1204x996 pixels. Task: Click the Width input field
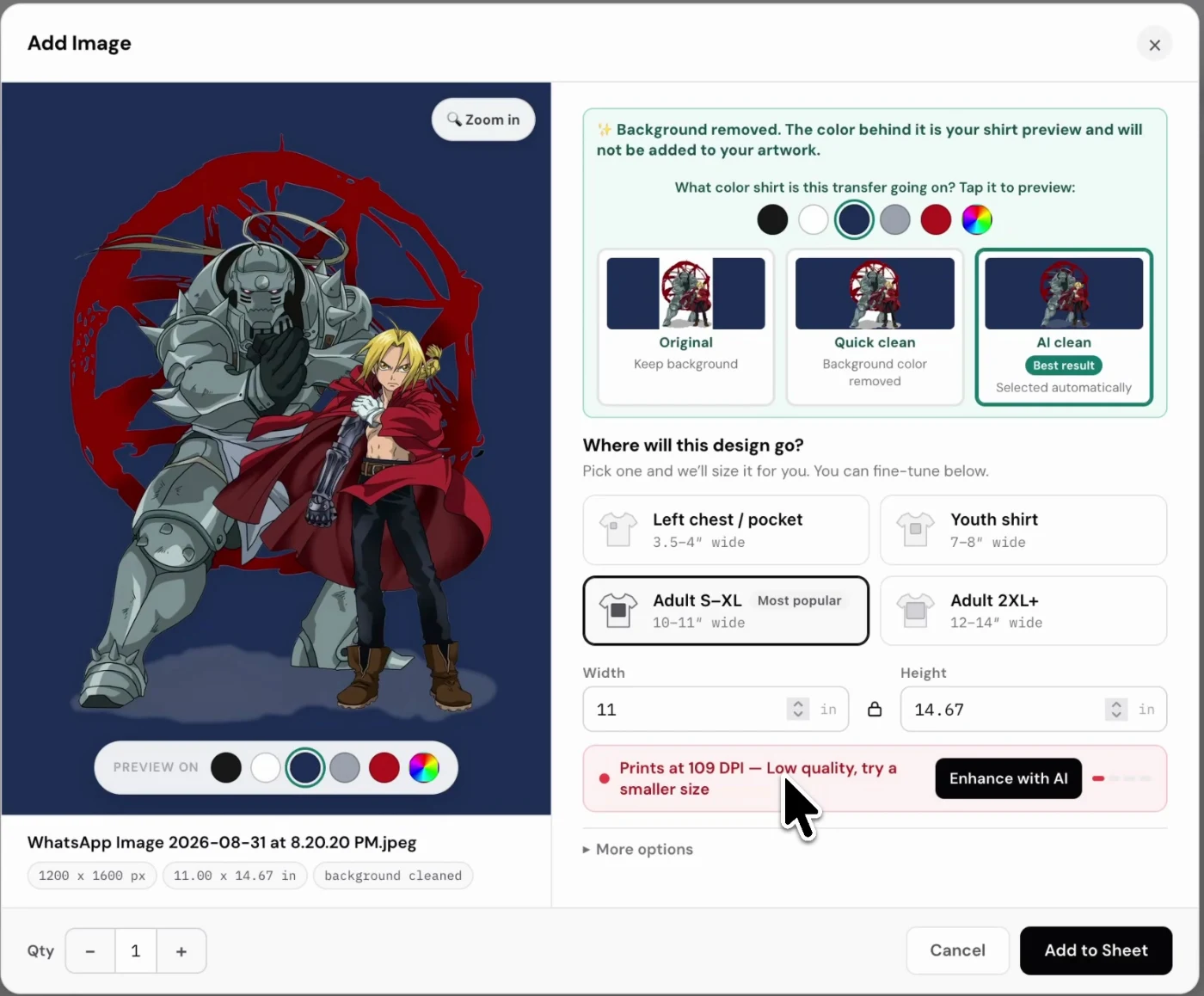coord(716,710)
